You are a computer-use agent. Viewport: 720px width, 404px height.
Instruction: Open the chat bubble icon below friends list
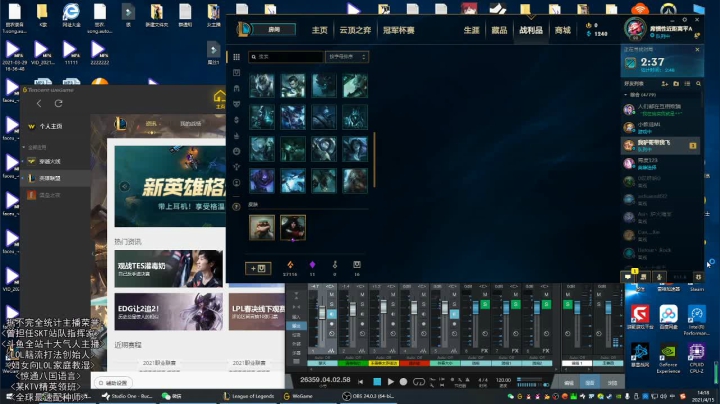[628, 277]
